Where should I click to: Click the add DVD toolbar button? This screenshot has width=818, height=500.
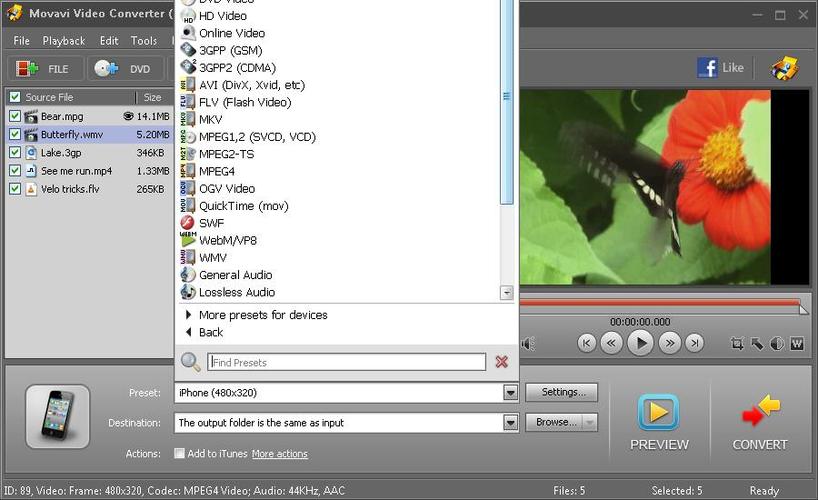click(126, 68)
